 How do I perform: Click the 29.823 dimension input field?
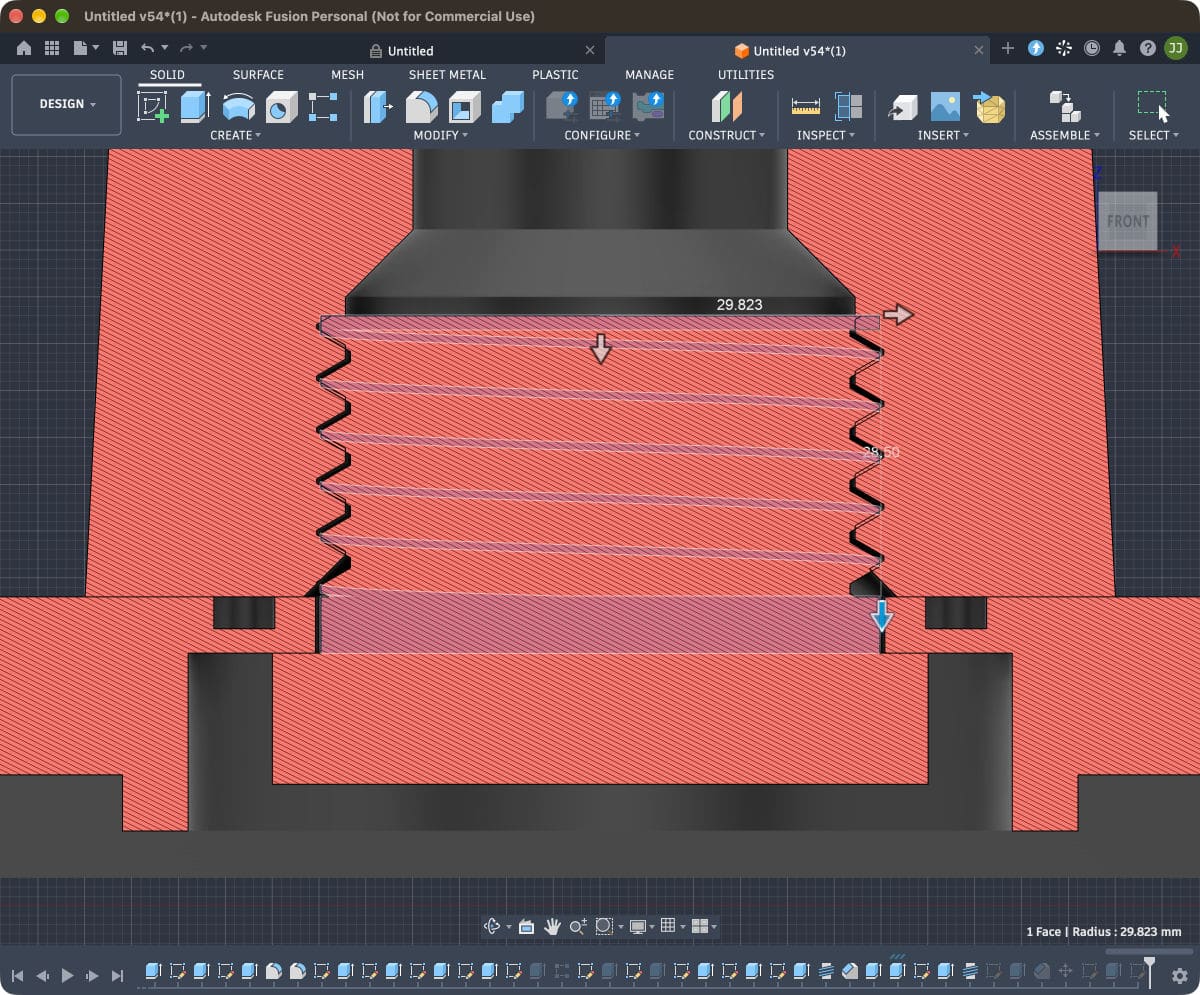[739, 305]
